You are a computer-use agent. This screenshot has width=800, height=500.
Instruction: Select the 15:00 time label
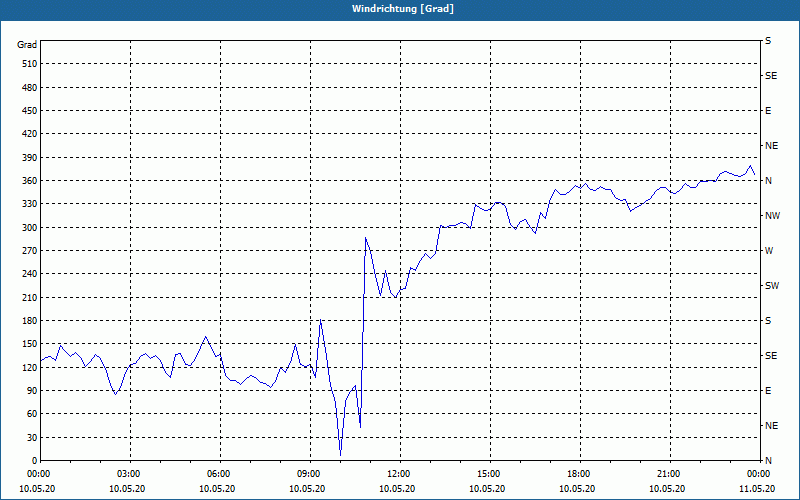click(487, 473)
